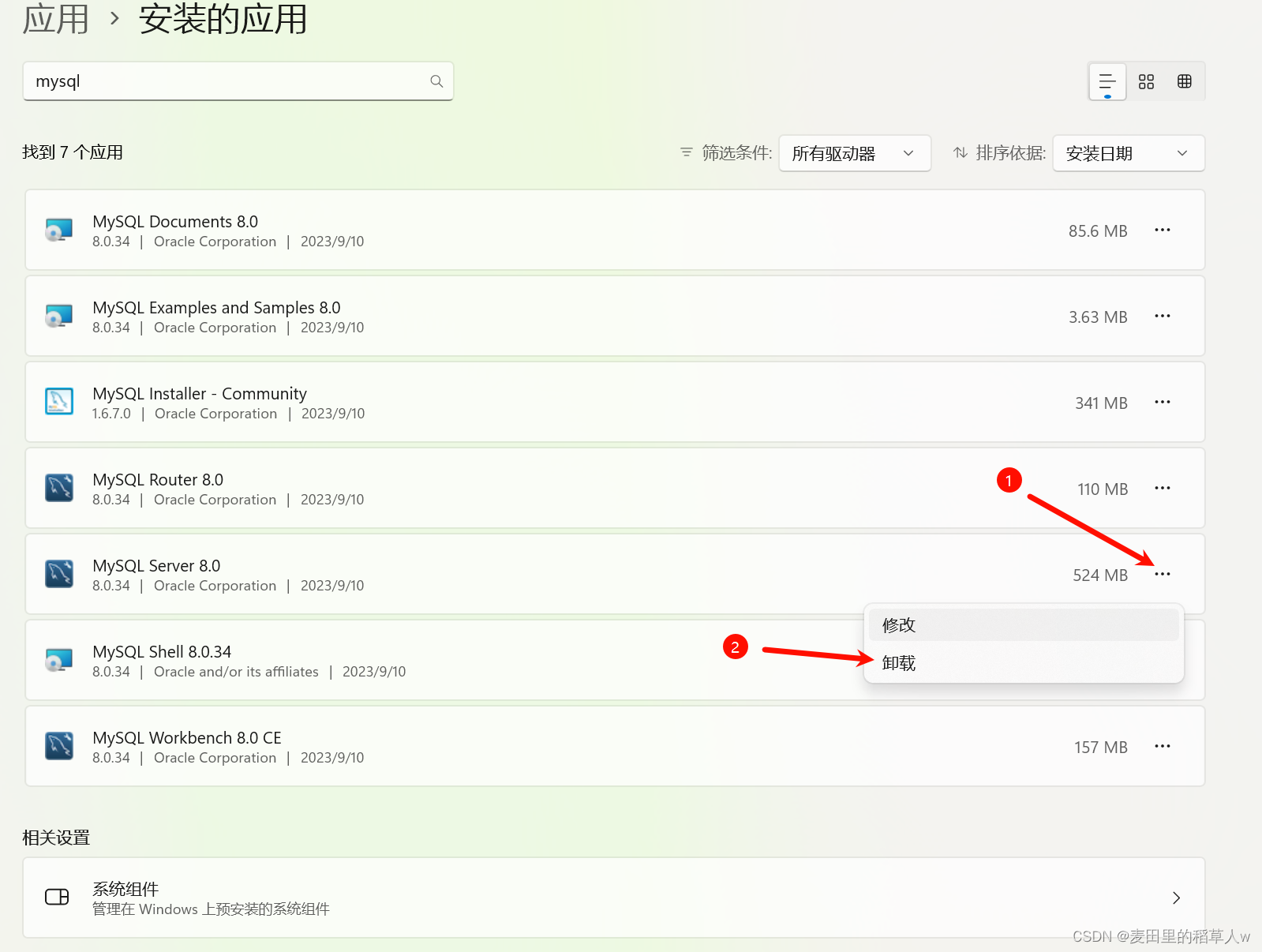This screenshot has width=1262, height=952.
Task: Click the Oracle and/or its affiliates publisher text
Action: (236, 672)
